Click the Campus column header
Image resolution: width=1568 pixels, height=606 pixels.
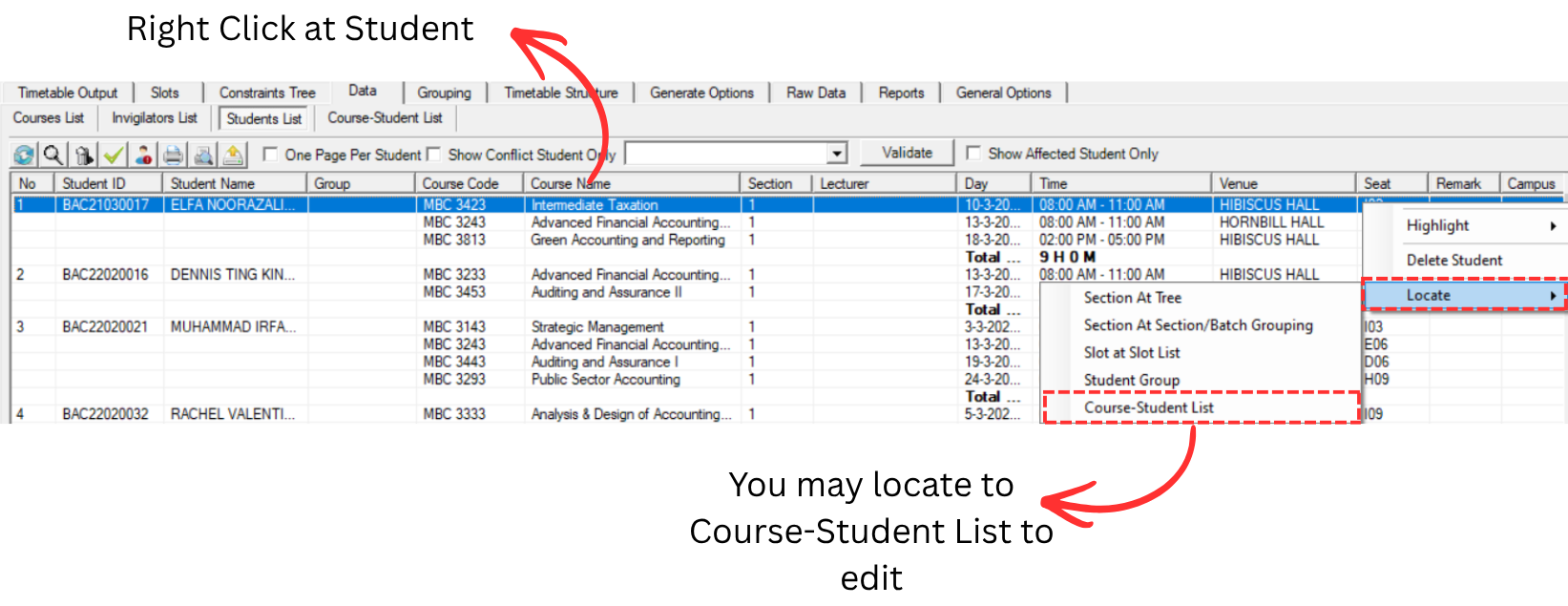pyautogui.click(x=1533, y=183)
